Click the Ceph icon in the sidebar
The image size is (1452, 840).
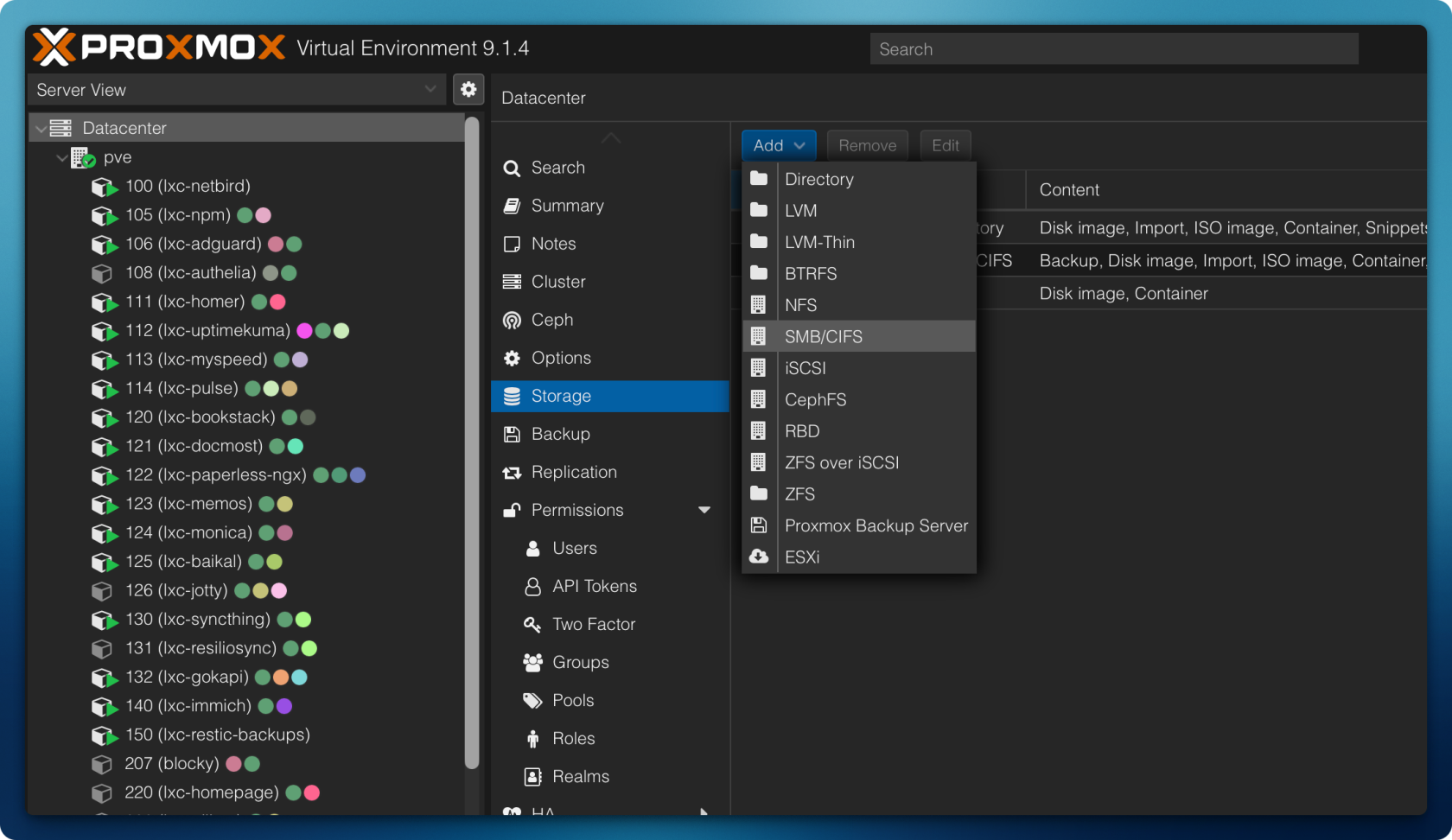[512, 321]
